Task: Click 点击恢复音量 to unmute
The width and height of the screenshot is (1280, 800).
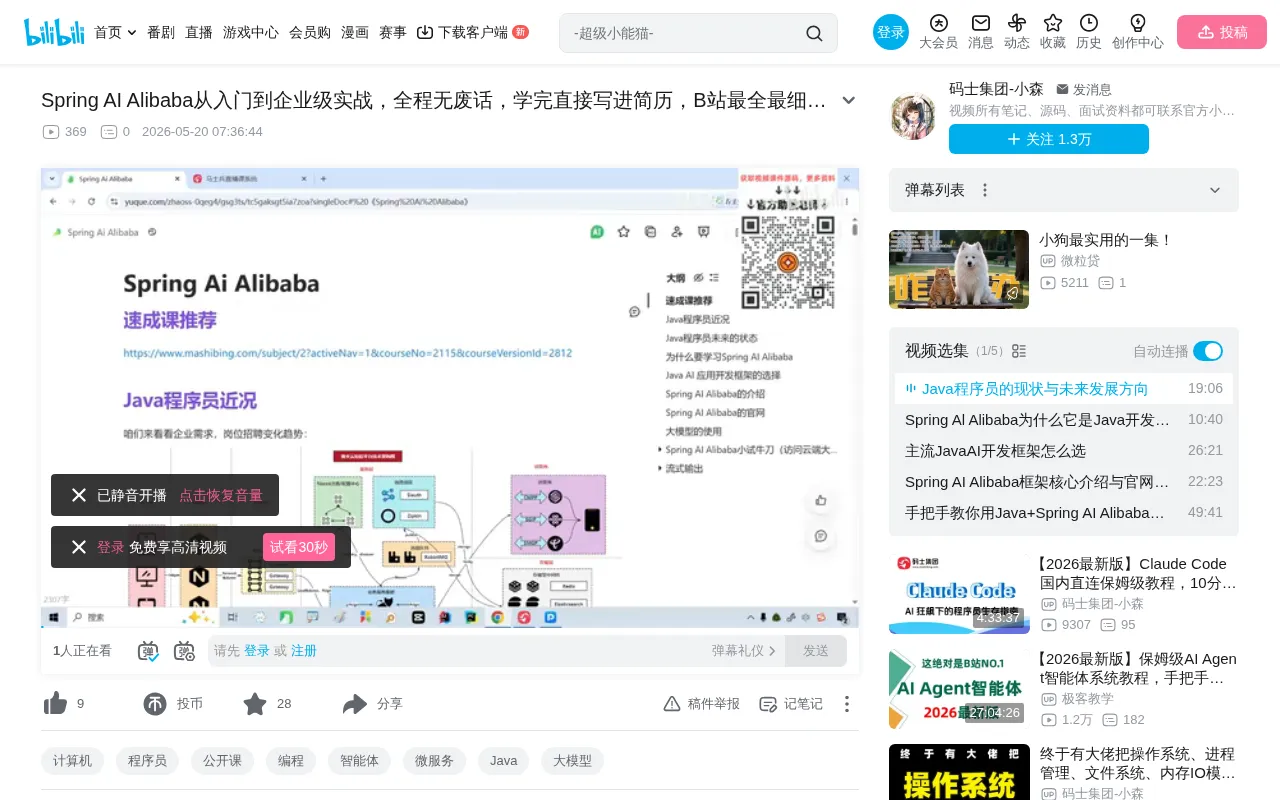Action: coord(221,495)
